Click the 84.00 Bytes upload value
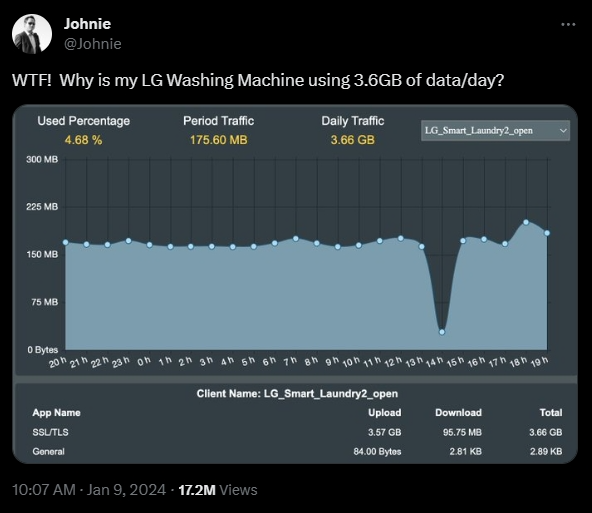Screen dimensions: 592x513 378,451
